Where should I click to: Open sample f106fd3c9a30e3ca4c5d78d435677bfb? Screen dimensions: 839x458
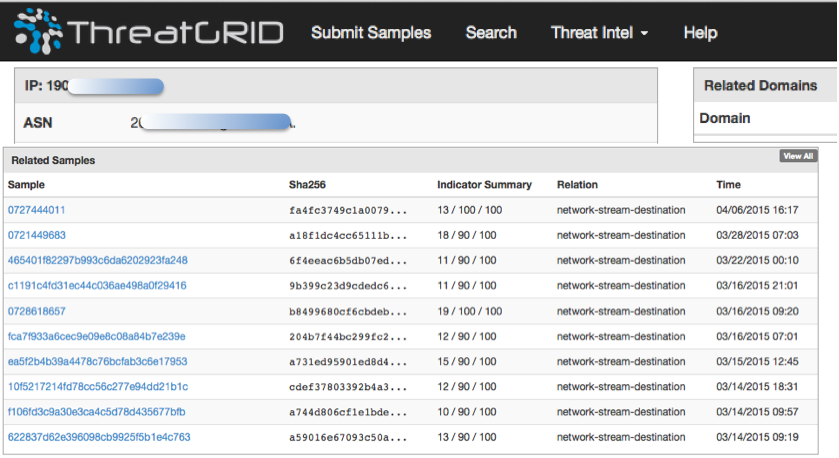click(x=97, y=412)
